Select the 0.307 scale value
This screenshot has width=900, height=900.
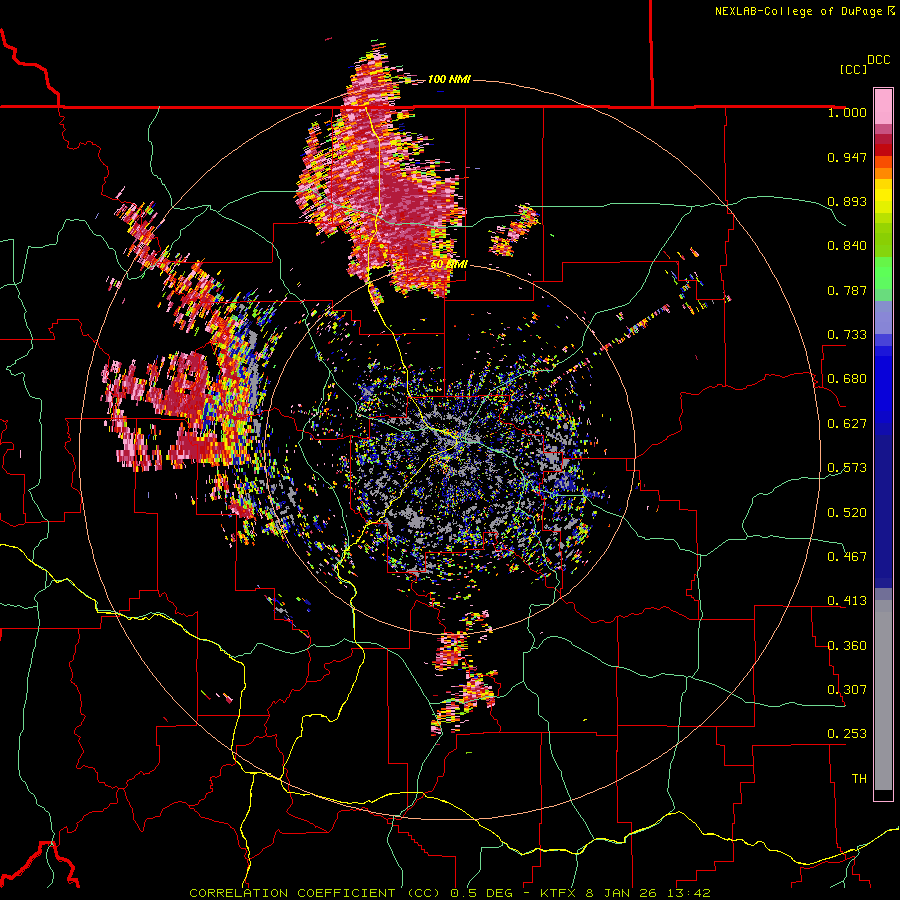[847, 690]
